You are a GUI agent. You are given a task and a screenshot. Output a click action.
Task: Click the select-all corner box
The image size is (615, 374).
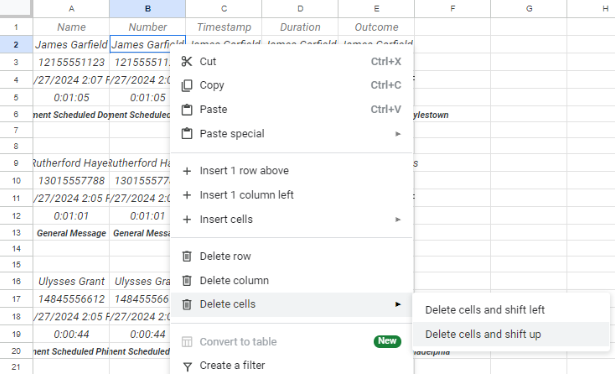pyautogui.click(x=16, y=8)
